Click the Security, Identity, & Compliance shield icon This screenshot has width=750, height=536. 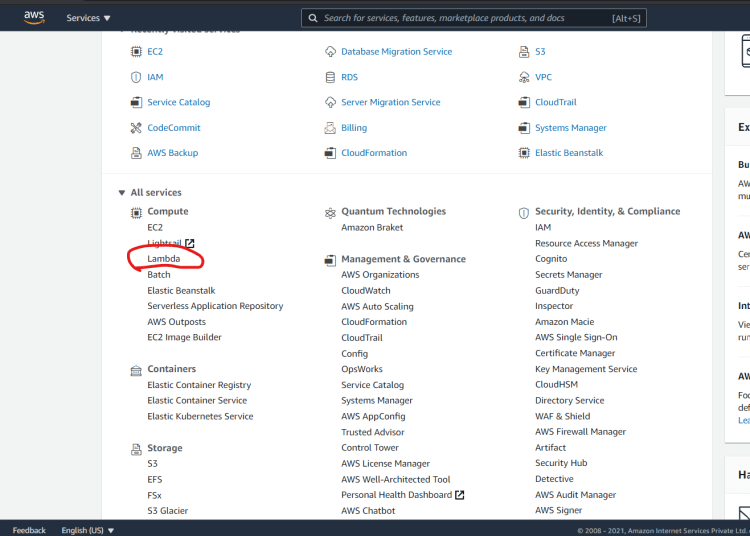pos(524,213)
